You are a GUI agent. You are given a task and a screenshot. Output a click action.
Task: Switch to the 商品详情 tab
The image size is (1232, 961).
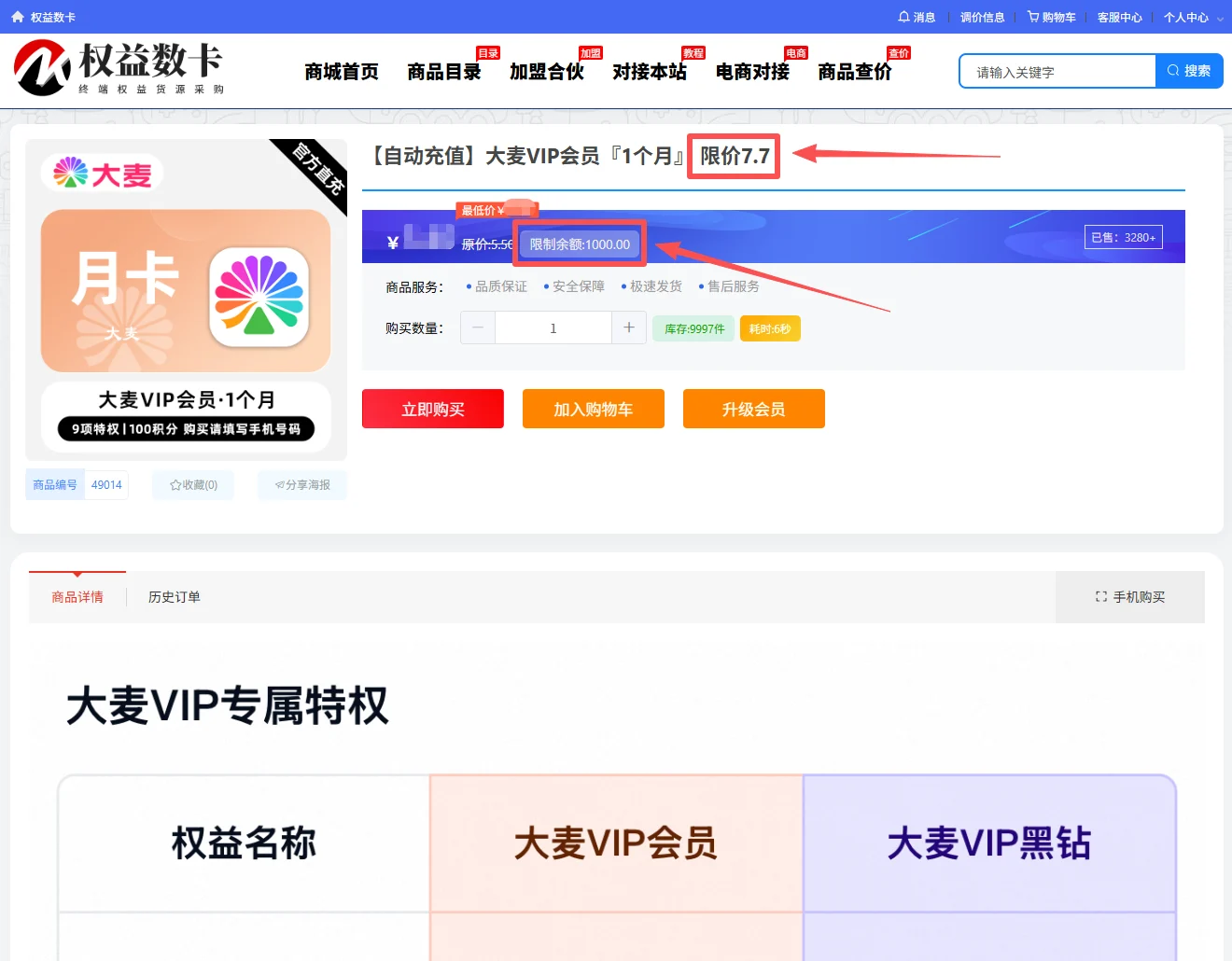(x=77, y=597)
